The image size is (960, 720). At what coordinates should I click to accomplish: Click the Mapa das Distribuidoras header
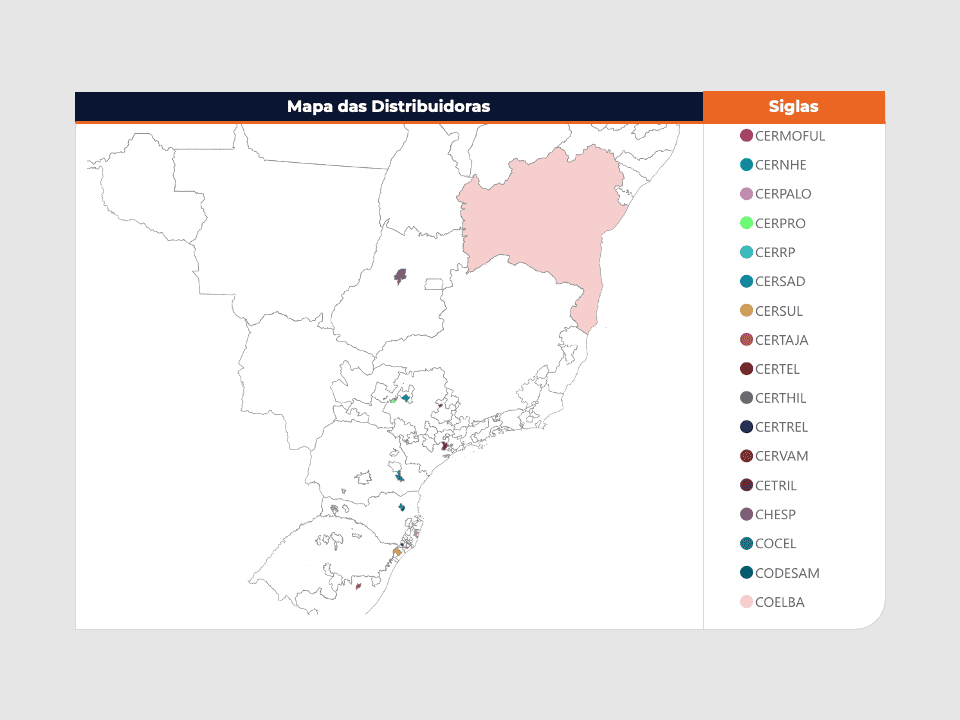coord(389,107)
